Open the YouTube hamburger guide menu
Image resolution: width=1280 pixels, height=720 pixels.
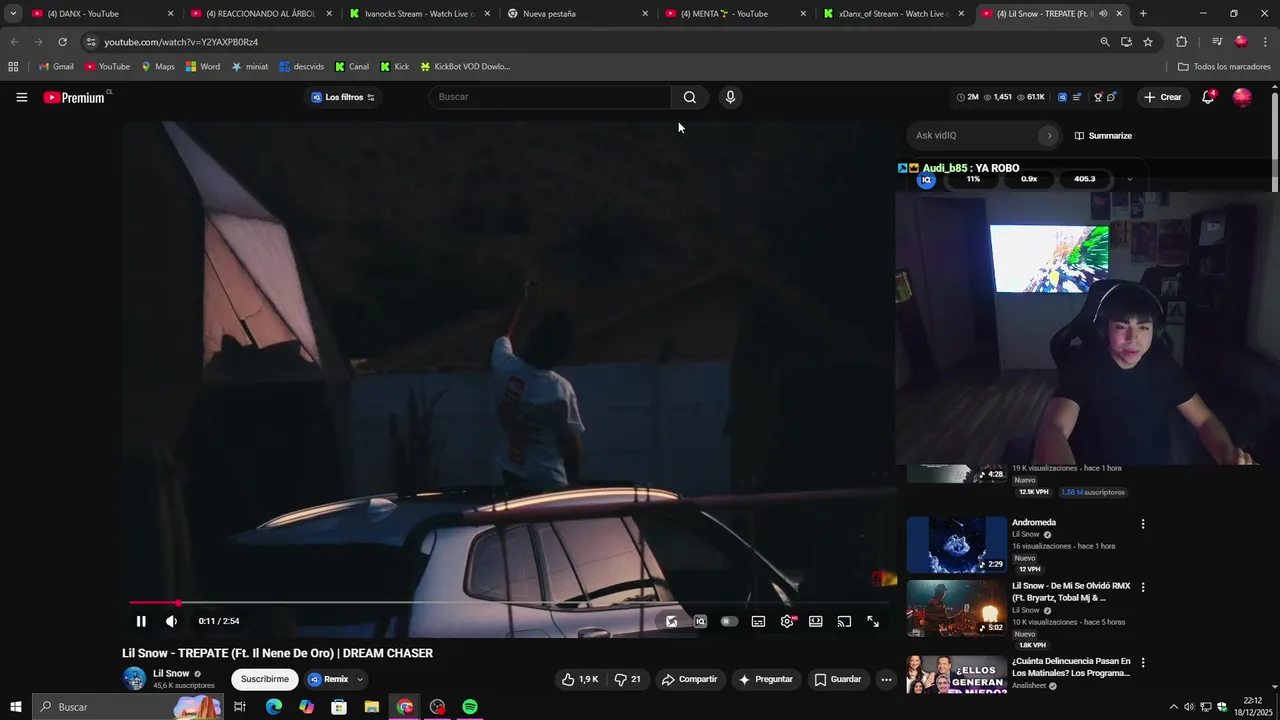21,97
